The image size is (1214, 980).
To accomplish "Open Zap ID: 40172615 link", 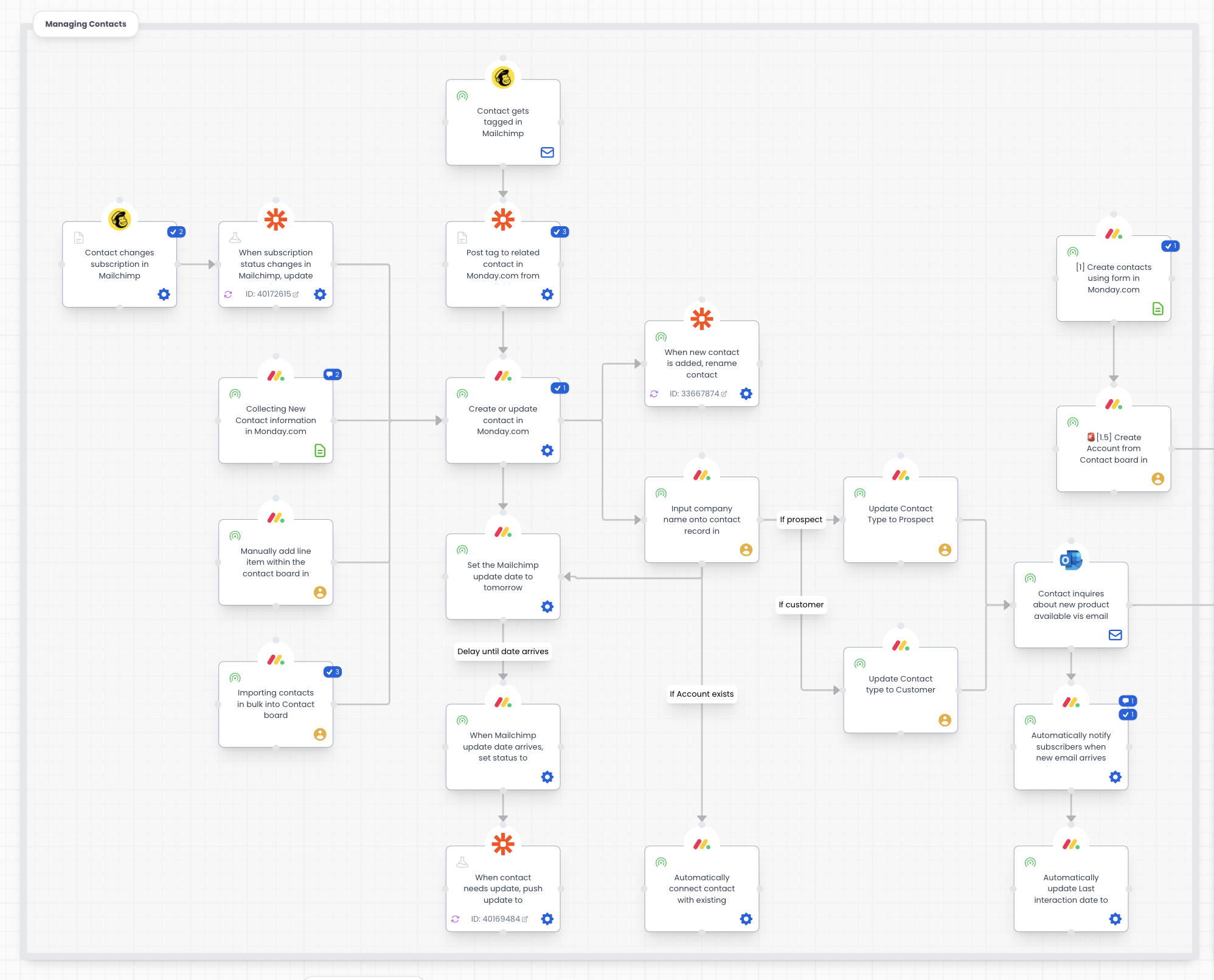I will point(272,294).
